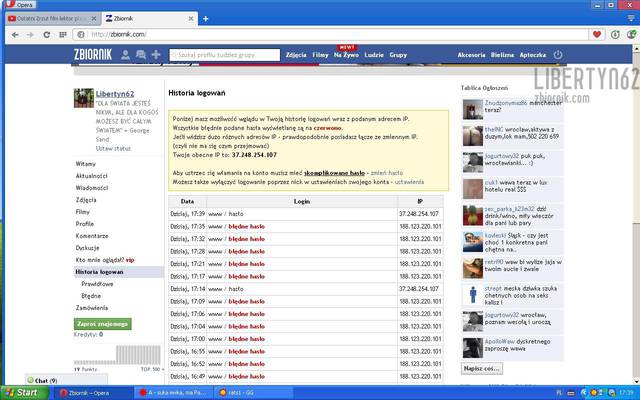Click the plus add icon in site header
Image resolution: width=640 pixels, height=400 pixels.
point(156,55)
